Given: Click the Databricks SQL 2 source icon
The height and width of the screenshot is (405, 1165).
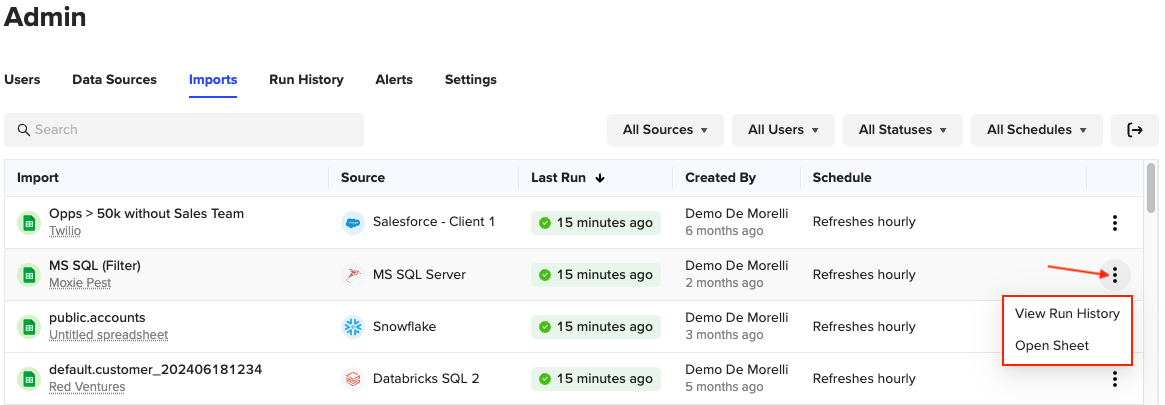Looking at the screenshot, I should [352, 379].
